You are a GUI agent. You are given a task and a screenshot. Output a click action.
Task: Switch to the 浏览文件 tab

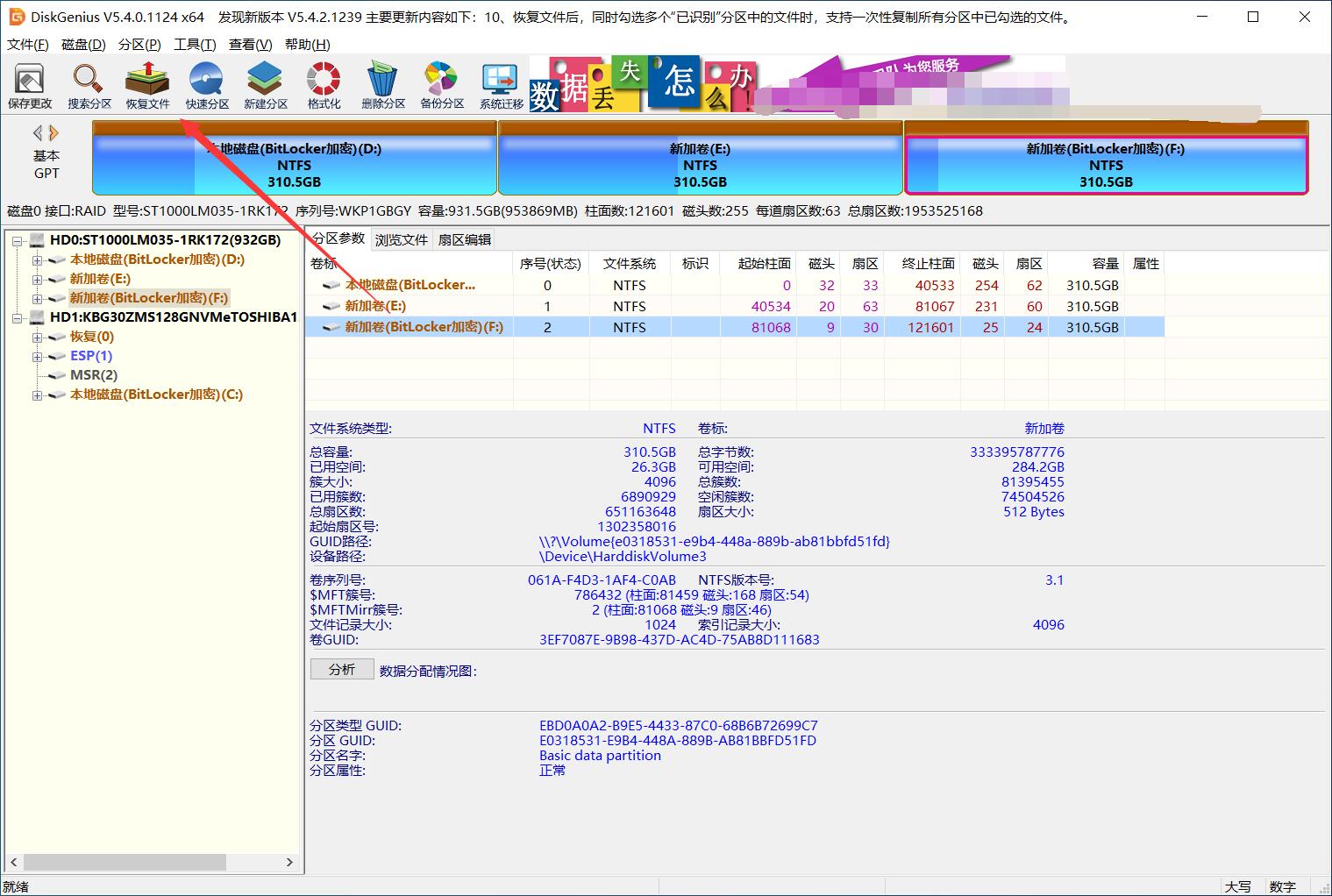click(x=401, y=238)
